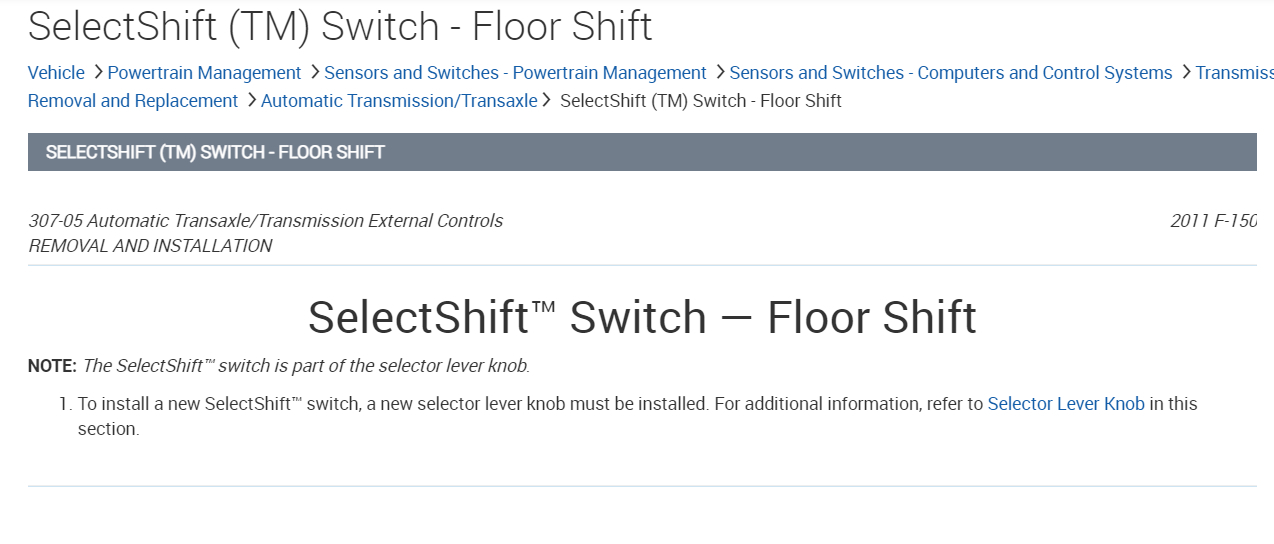
Task: Click the chevron after Removal and Replacement
Action: pyautogui.click(x=250, y=100)
